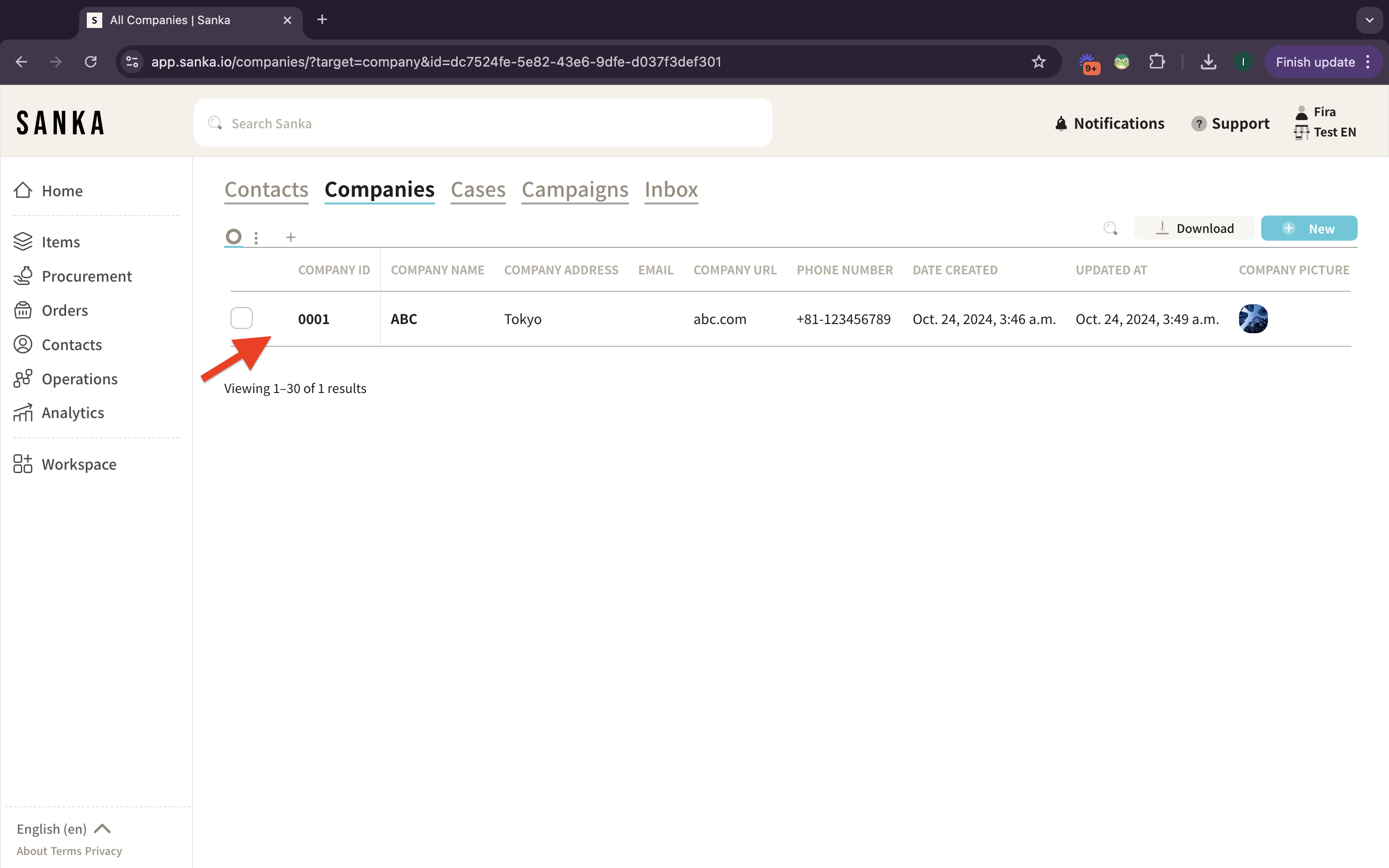Open the ABC company picture thumbnail
The width and height of the screenshot is (1389, 868).
[1253, 319]
